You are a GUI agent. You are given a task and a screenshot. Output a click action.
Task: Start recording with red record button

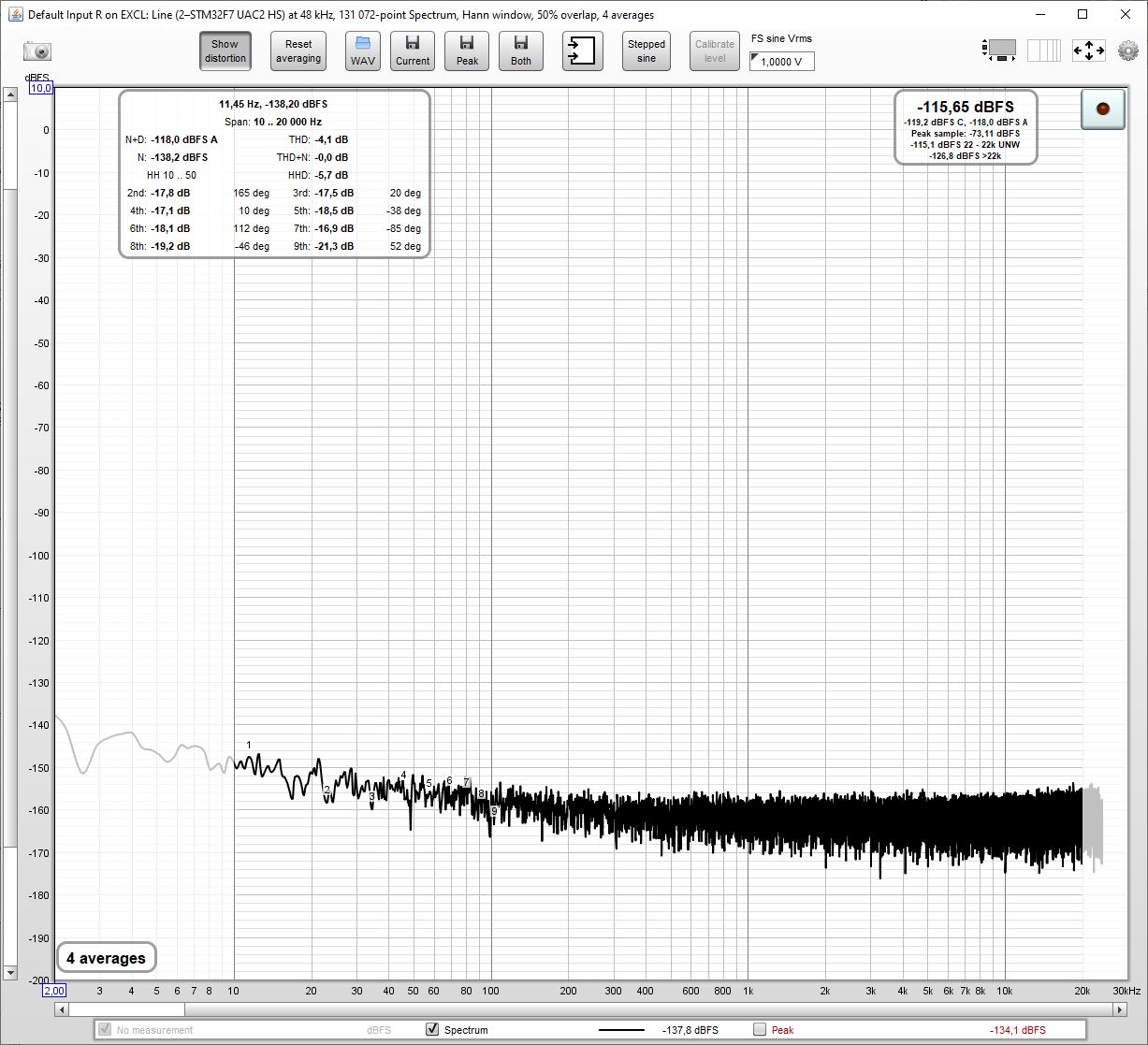1103,109
